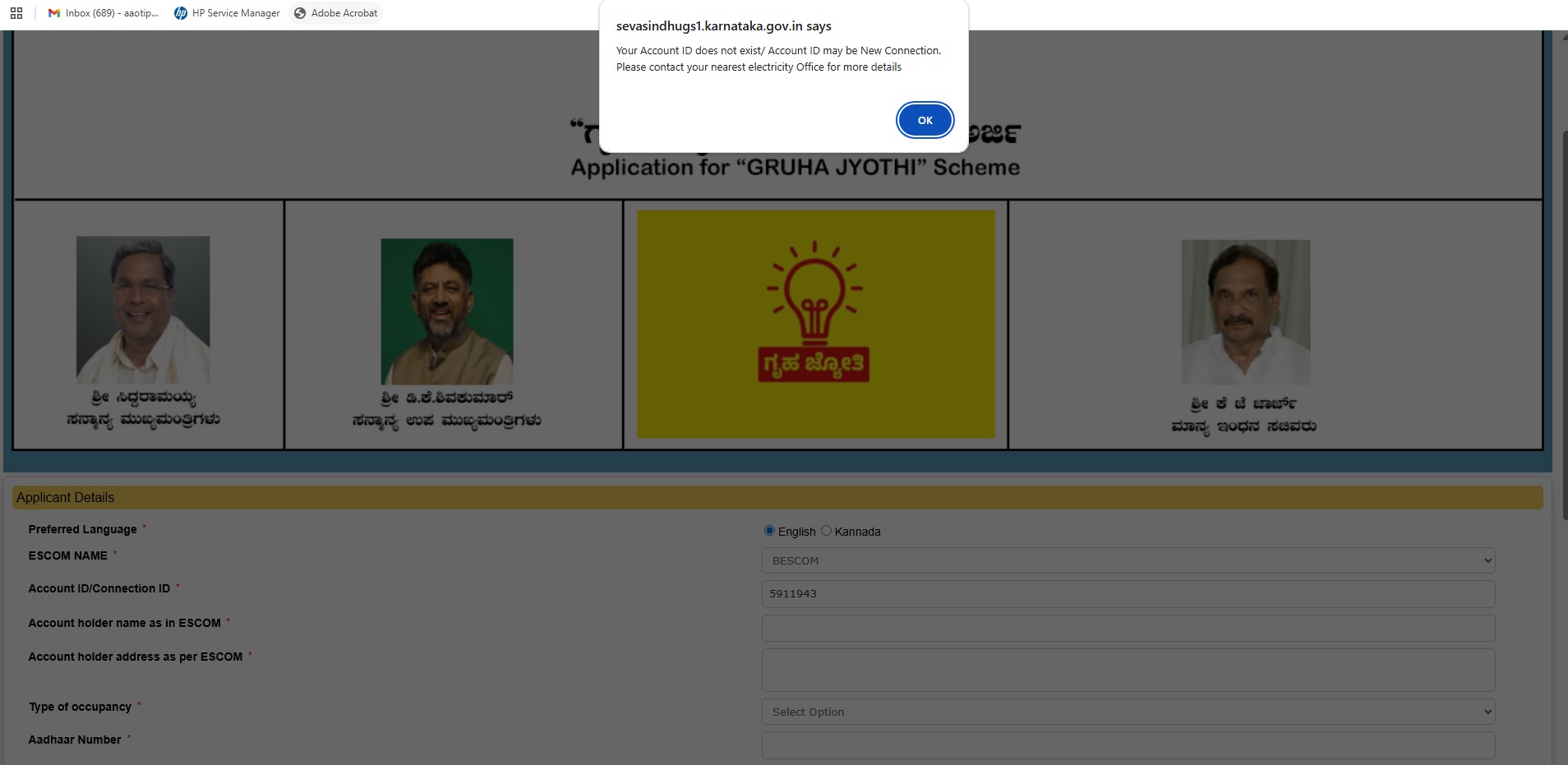
Task: Click the 'Preferred Language' label
Action: [x=83, y=529]
